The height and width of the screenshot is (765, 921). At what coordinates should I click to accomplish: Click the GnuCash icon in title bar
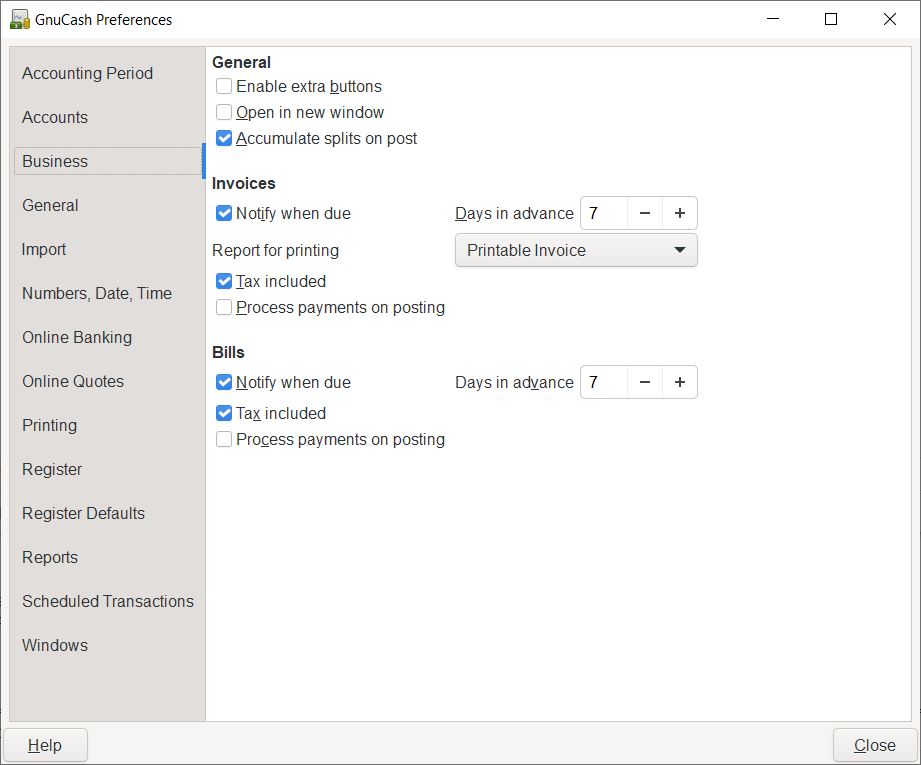19,19
